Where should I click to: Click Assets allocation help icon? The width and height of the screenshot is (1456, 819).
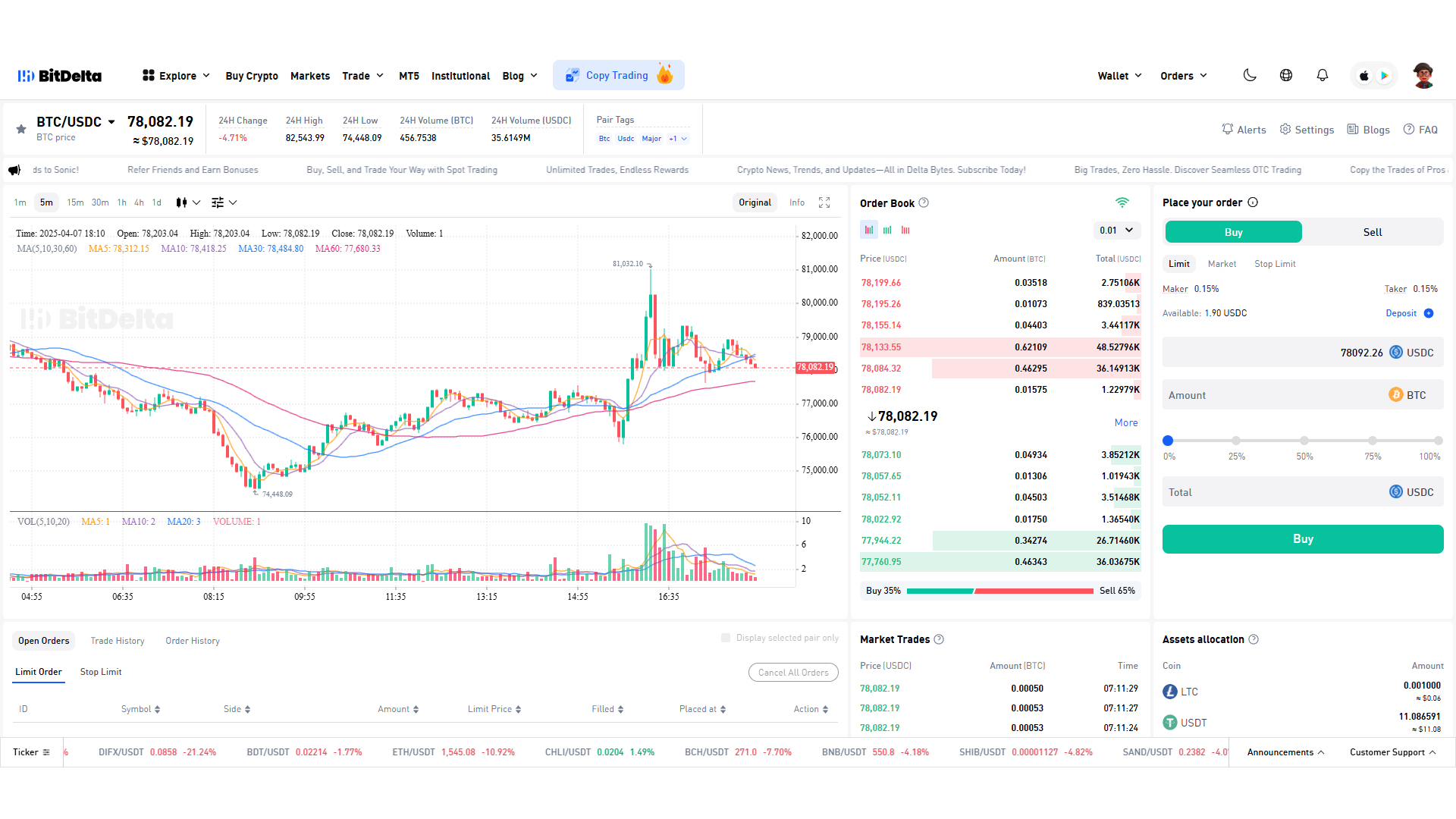pyautogui.click(x=1254, y=639)
